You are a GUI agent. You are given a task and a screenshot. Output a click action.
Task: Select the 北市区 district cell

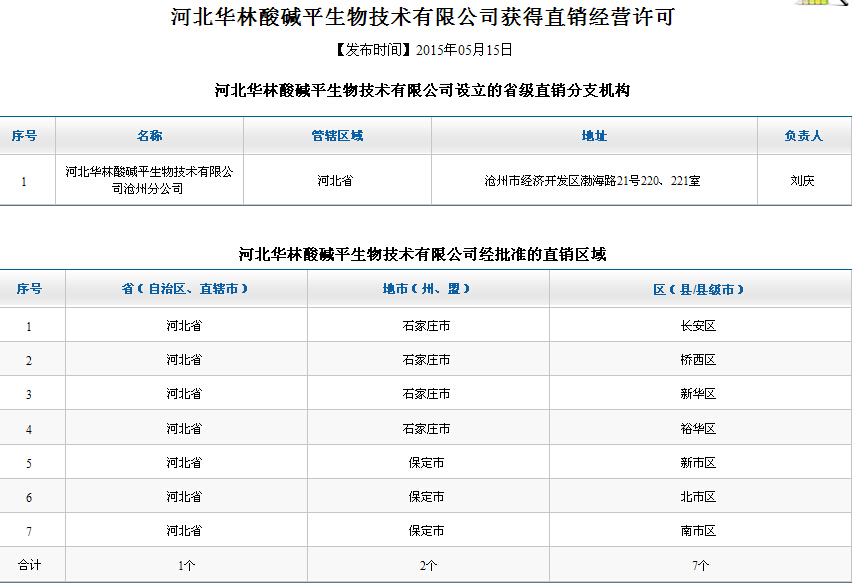[x=701, y=496]
